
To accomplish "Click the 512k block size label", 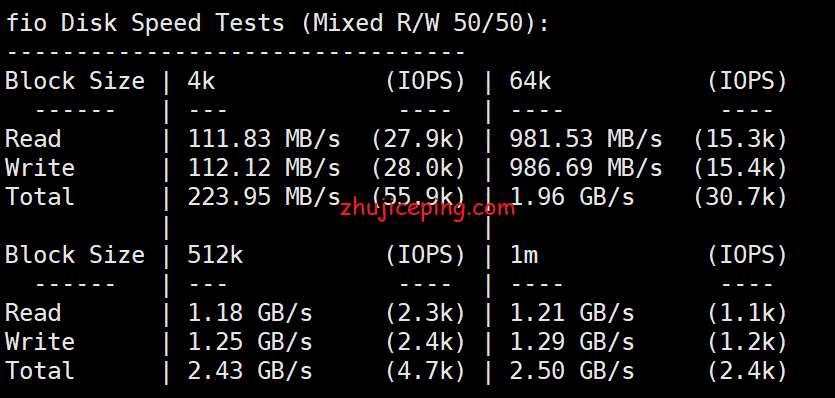I will pos(215,255).
